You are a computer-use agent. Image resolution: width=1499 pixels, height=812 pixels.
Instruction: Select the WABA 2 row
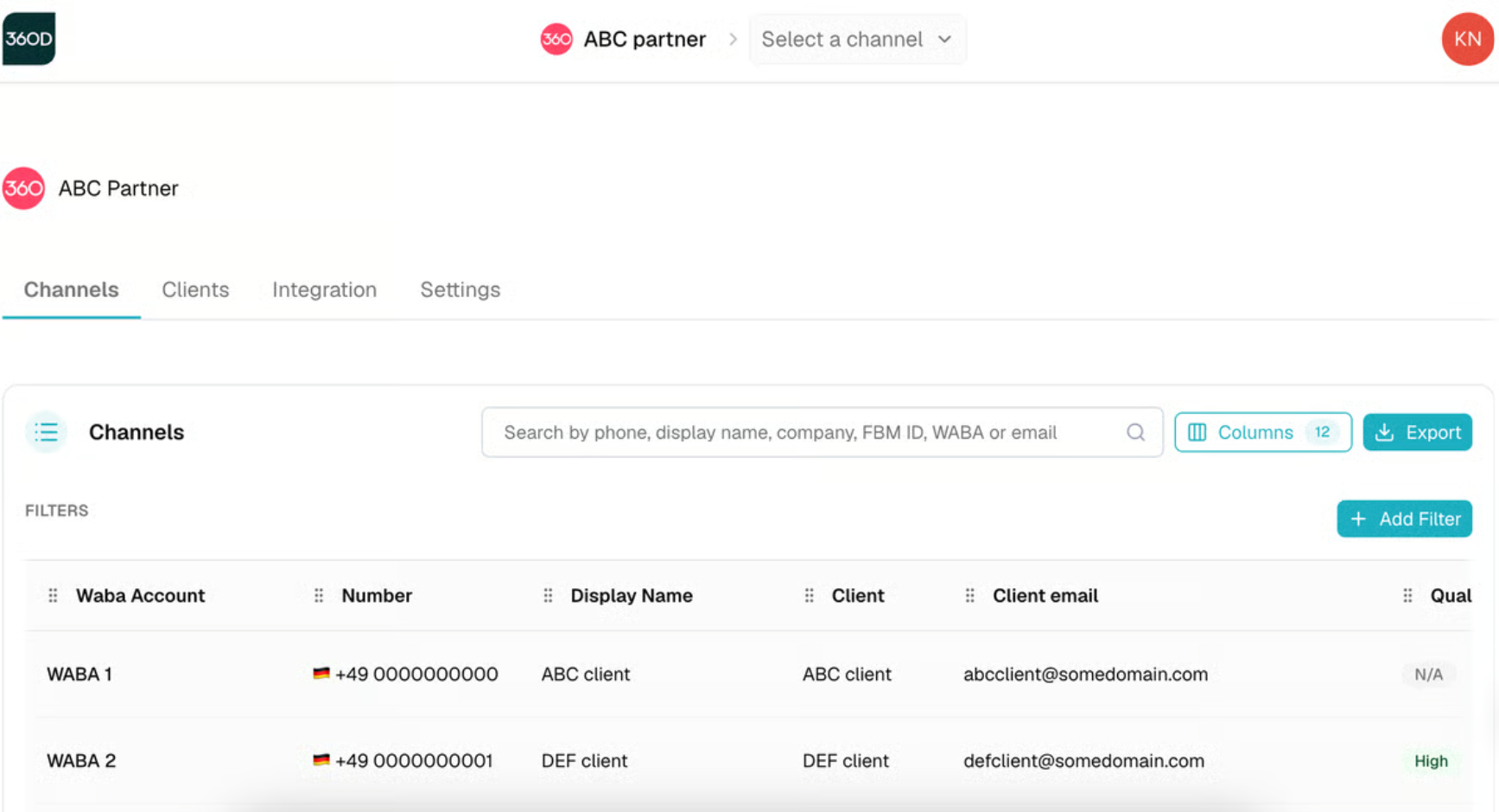click(x=748, y=761)
